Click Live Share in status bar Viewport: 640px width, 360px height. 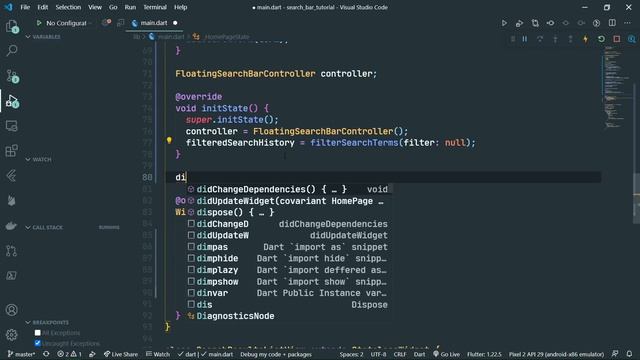pyautogui.click(x=121, y=354)
